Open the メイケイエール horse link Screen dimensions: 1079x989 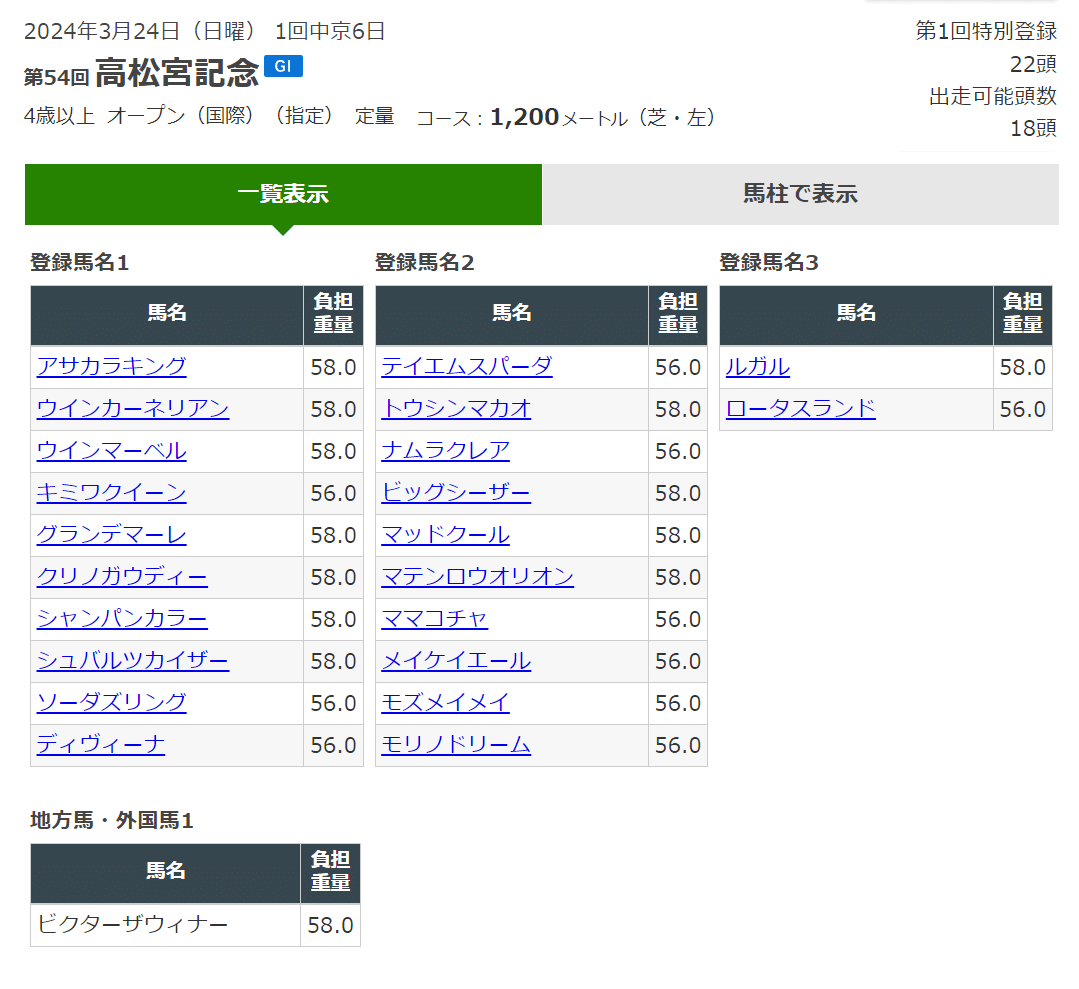pyautogui.click(x=456, y=661)
